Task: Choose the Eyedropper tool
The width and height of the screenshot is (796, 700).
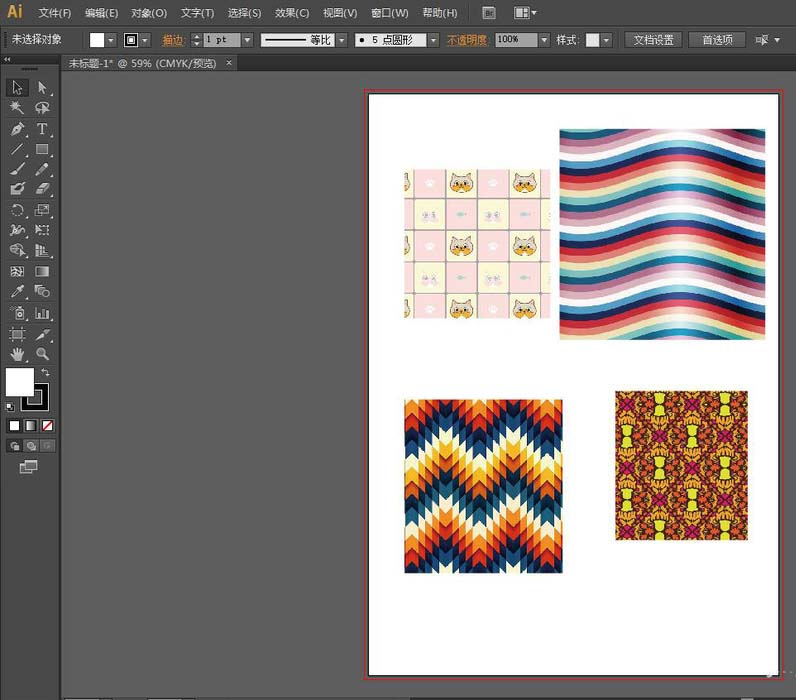Action: pos(17,292)
